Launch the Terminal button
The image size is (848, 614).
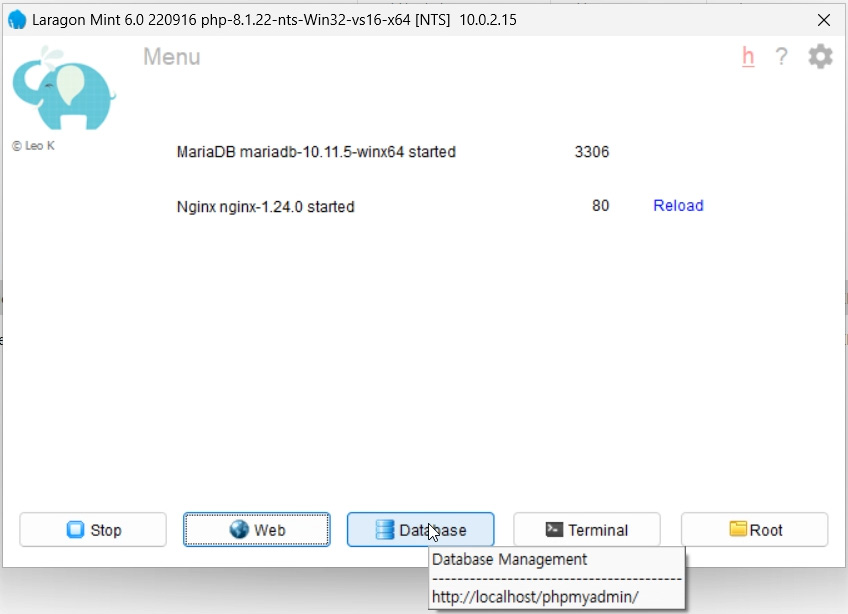pyautogui.click(x=587, y=530)
